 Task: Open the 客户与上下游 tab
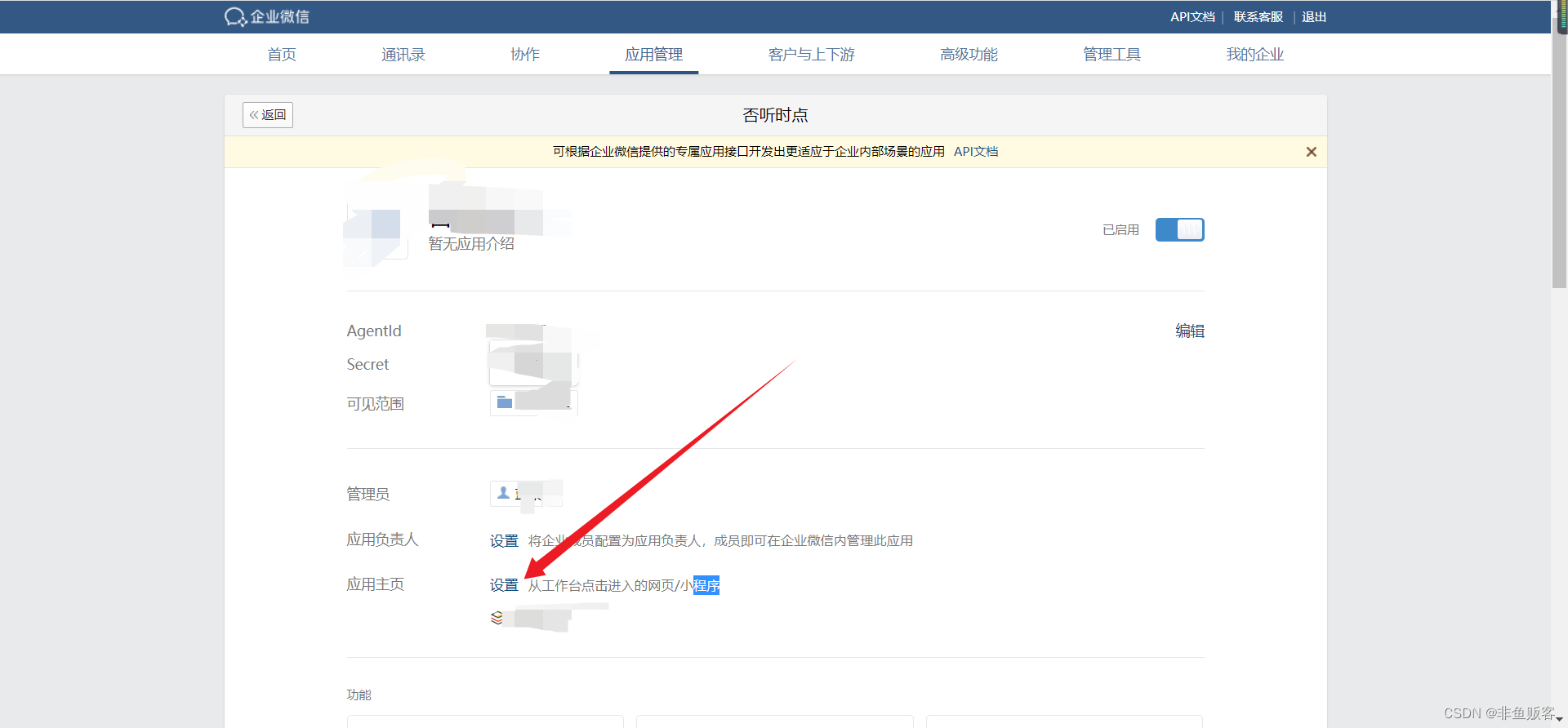coord(811,55)
